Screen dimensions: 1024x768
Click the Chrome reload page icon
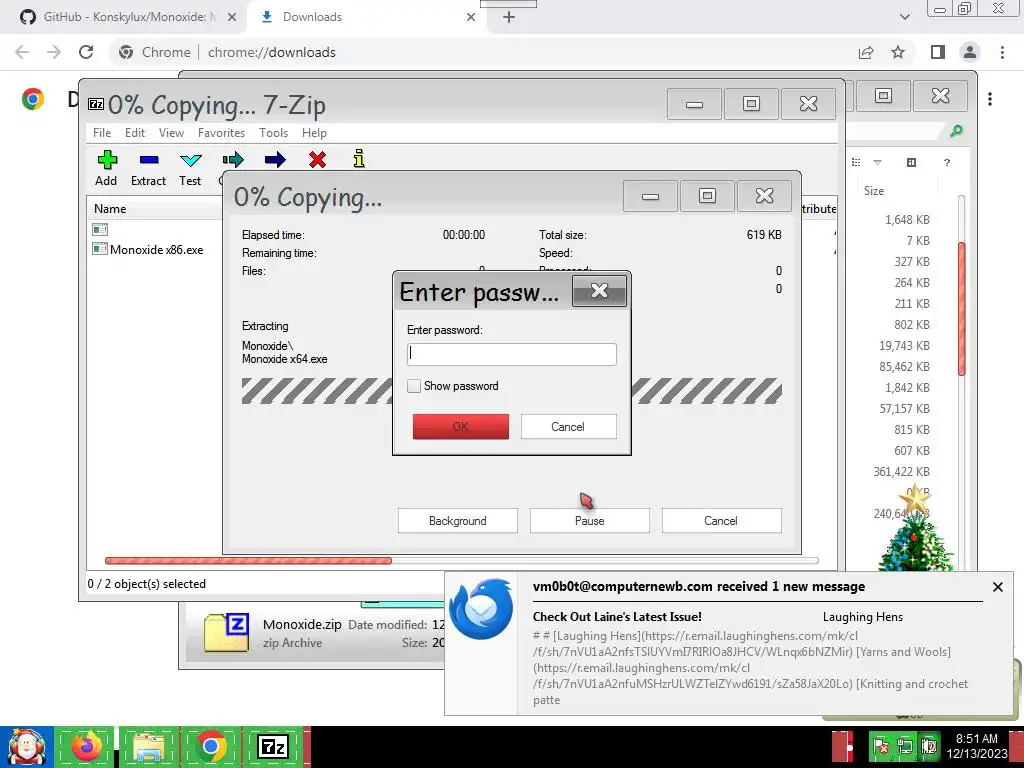point(86,52)
